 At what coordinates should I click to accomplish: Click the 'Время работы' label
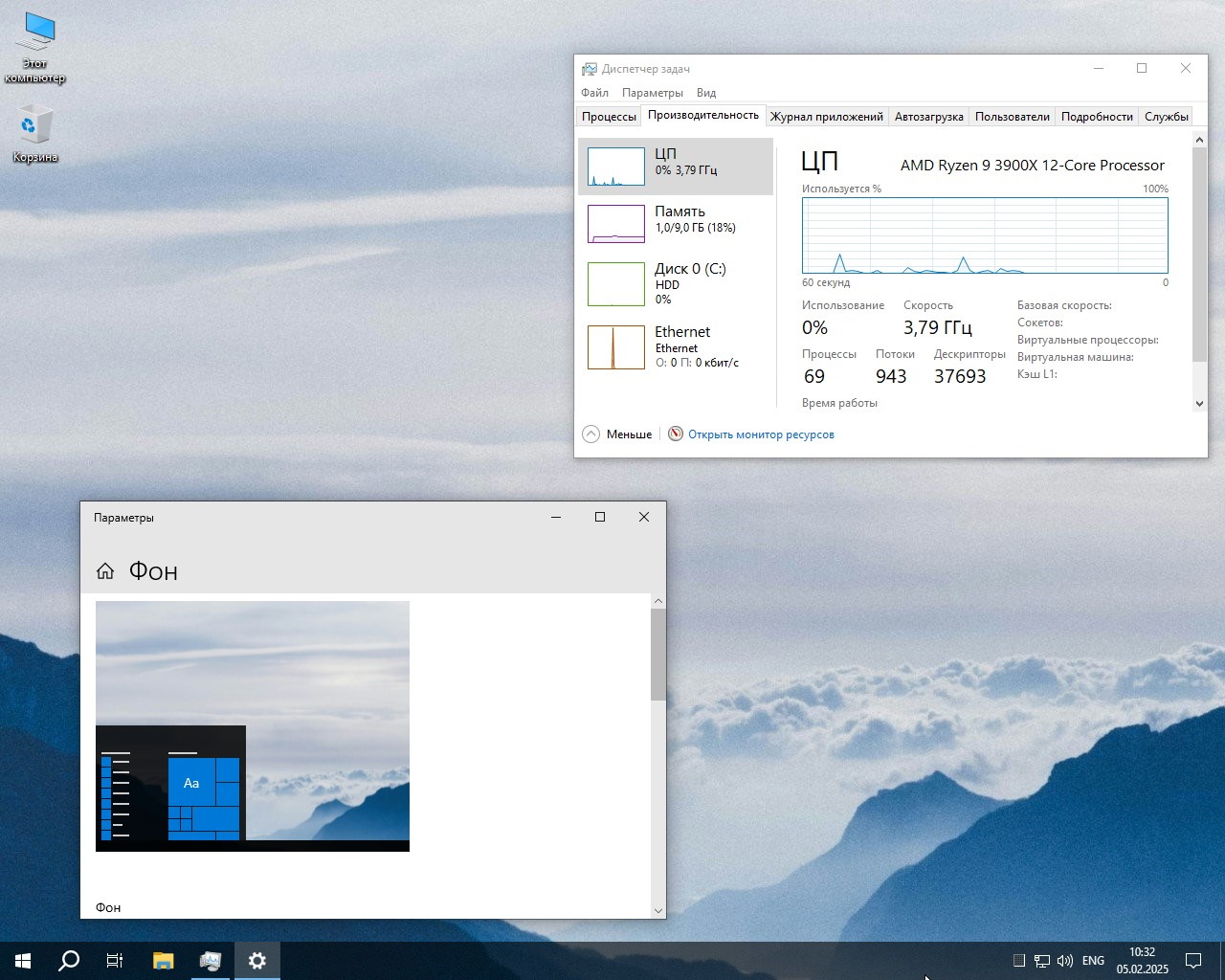839,403
